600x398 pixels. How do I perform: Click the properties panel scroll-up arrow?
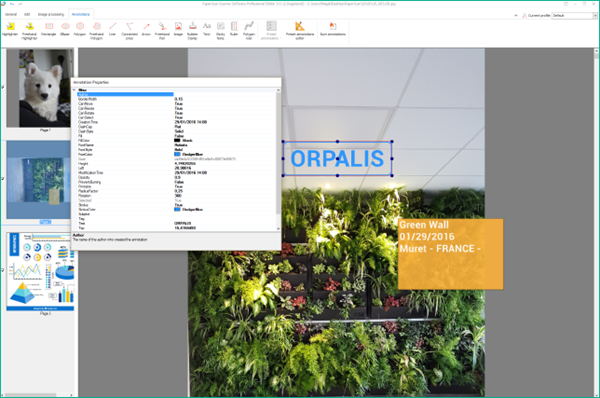pos(278,90)
